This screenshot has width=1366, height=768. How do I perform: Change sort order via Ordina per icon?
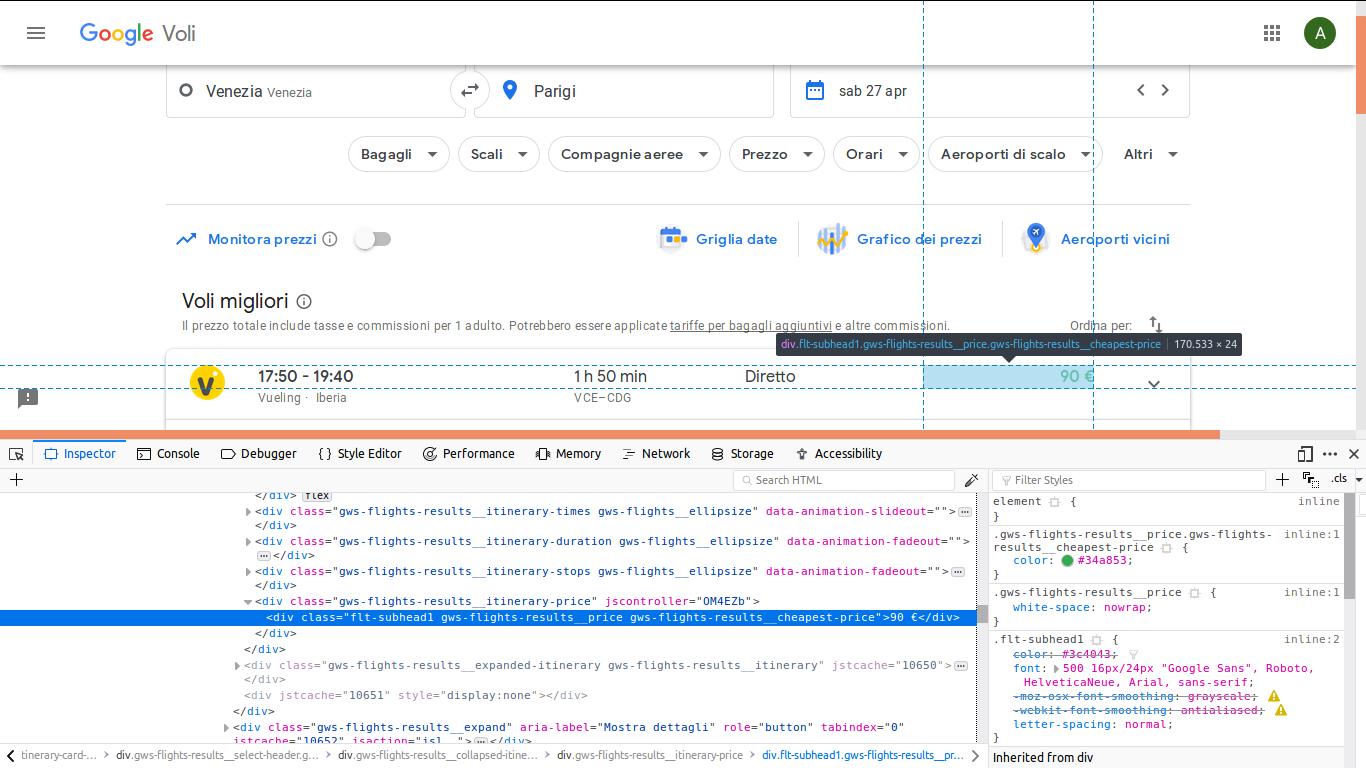pos(1155,325)
